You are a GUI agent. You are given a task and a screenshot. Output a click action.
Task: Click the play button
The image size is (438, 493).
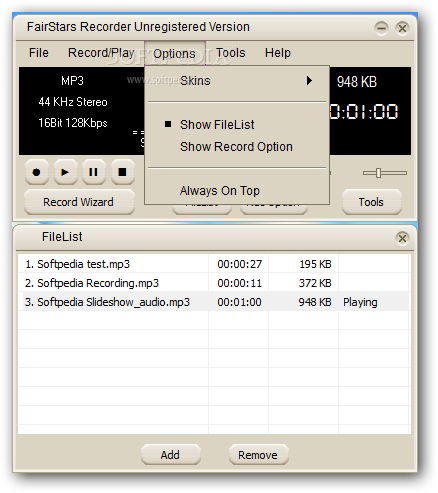coord(65,172)
